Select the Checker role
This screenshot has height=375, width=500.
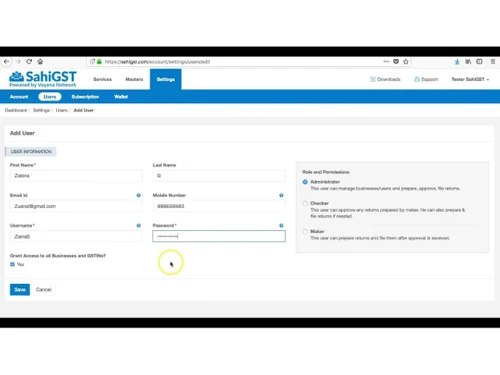(x=305, y=203)
